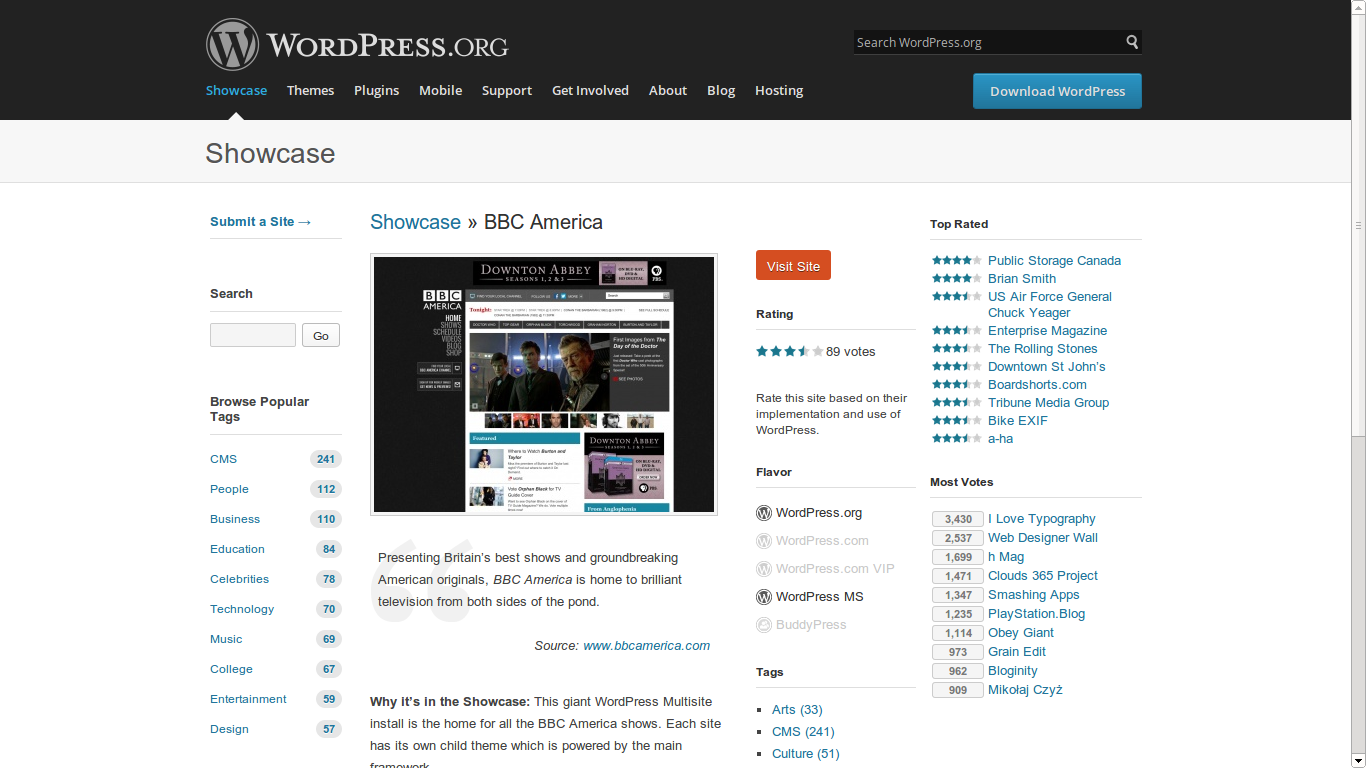
Task: Click the WordPress.org flavor icon
Action: pos(764,513)
